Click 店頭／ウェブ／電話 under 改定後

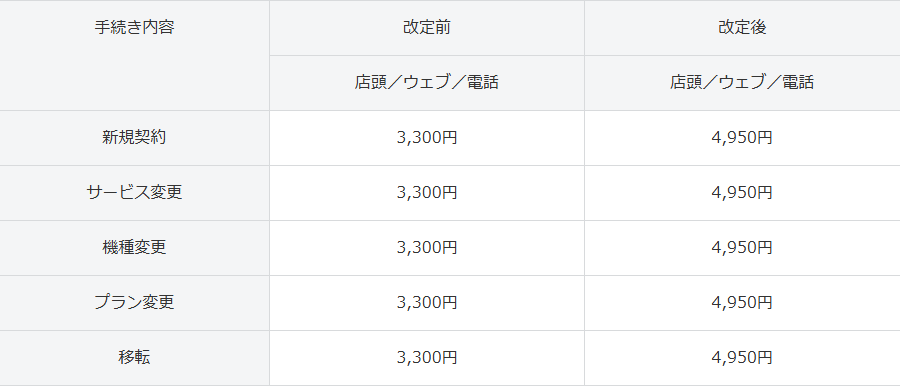pos(742,83)
